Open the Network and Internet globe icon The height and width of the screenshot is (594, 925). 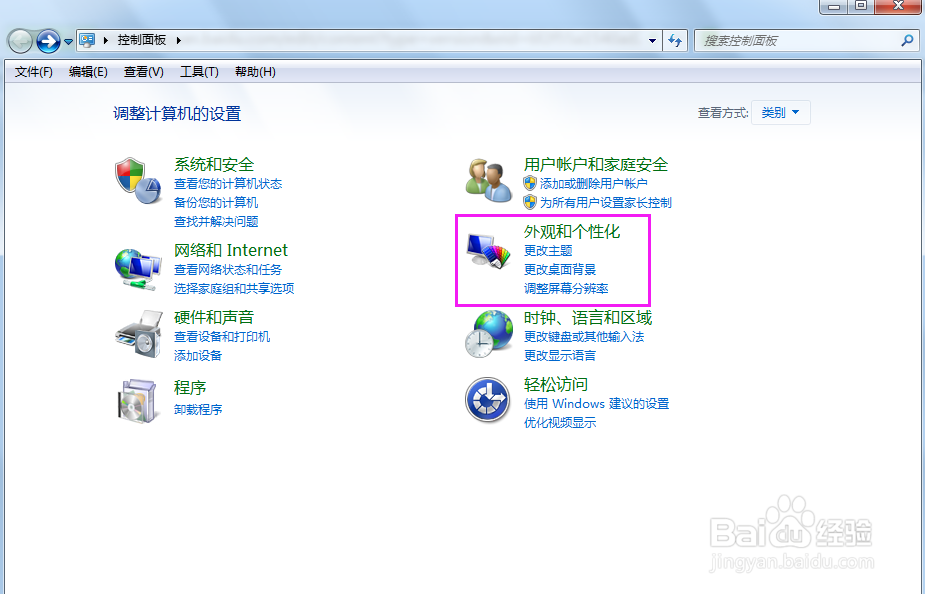[x=139, y=269]
